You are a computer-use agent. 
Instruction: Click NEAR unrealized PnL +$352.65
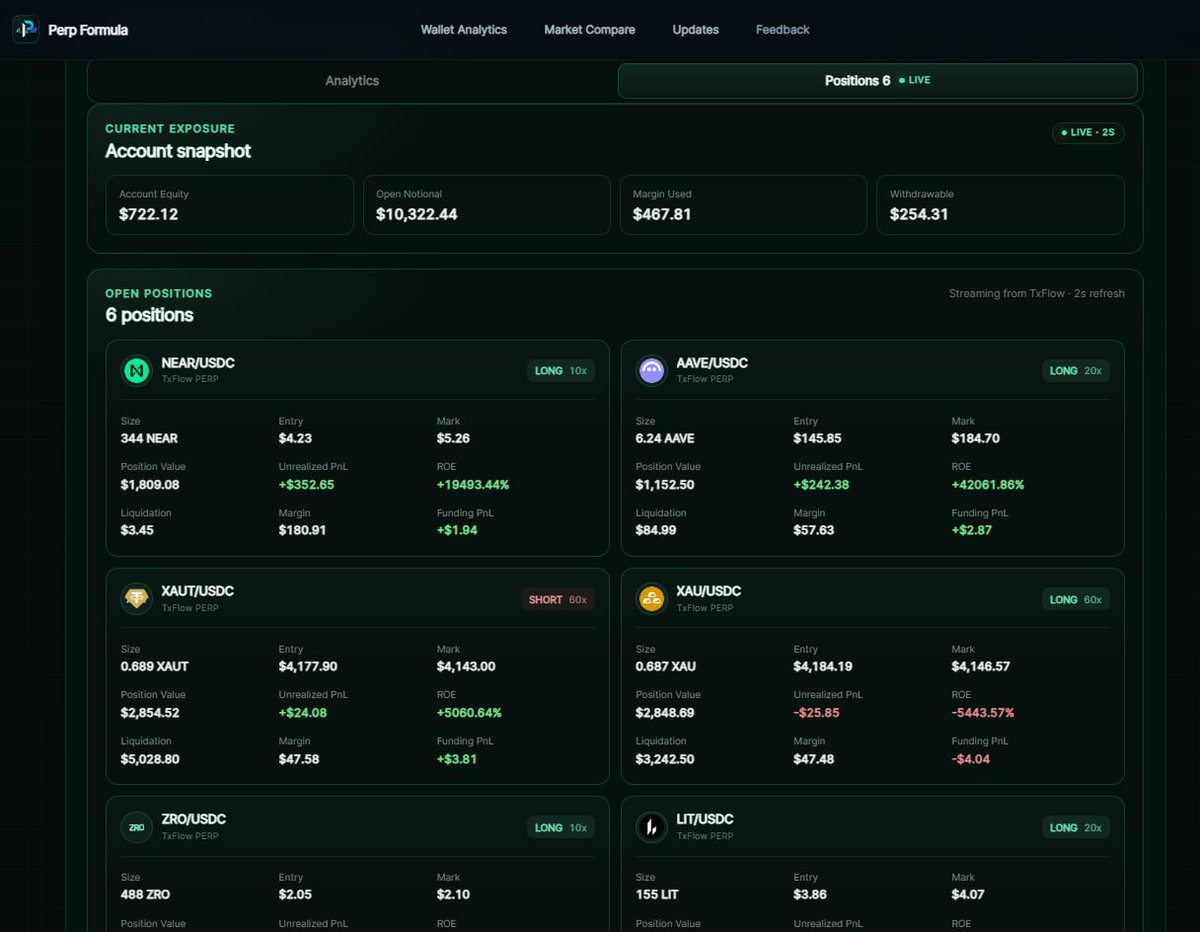coord(306,484)
